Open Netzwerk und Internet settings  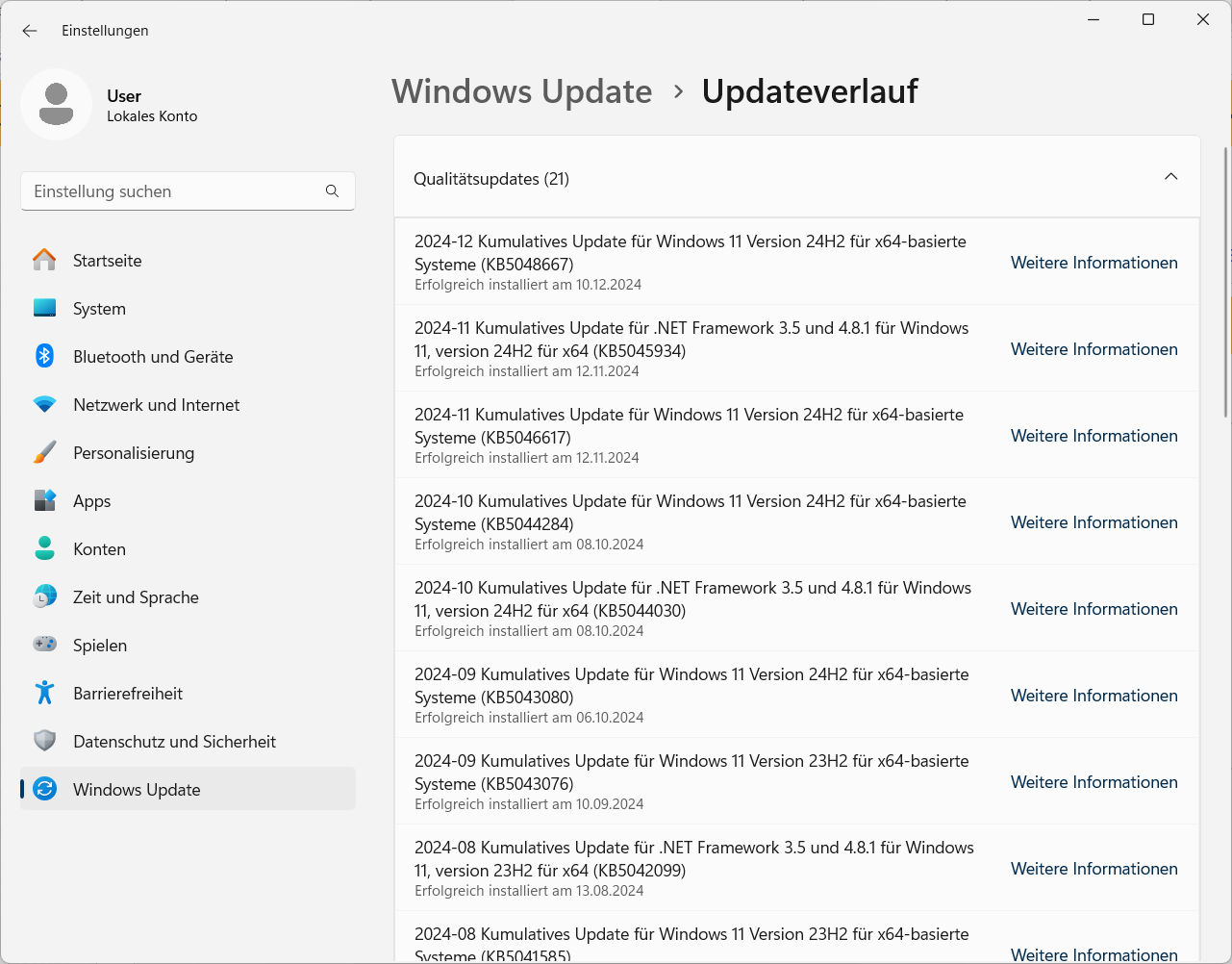[188, 405]
